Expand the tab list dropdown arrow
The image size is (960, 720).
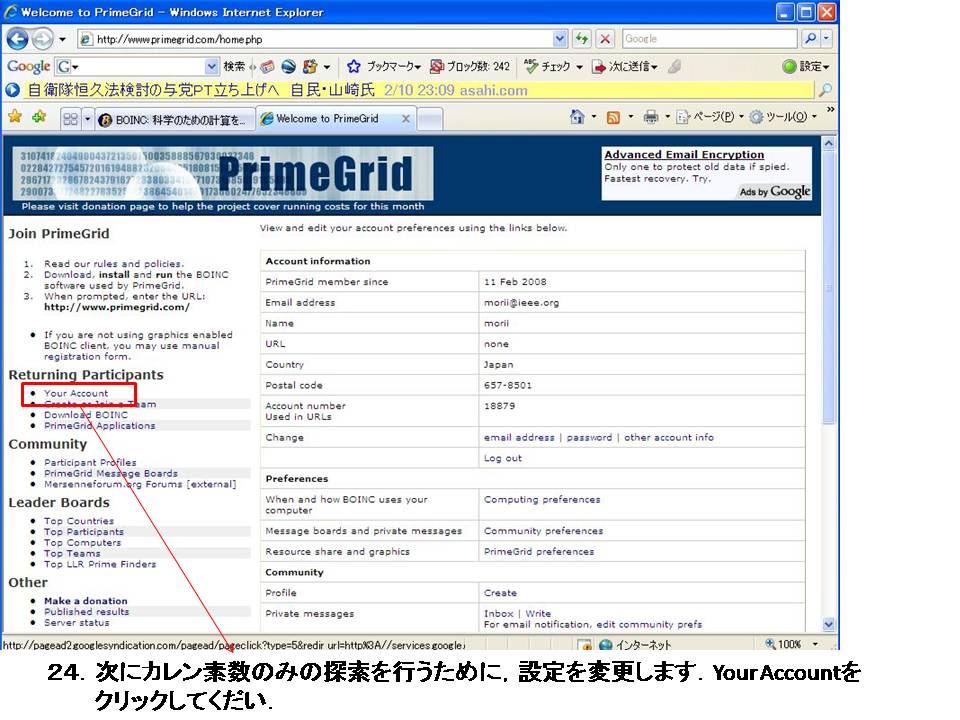click(x=87, y=119)
